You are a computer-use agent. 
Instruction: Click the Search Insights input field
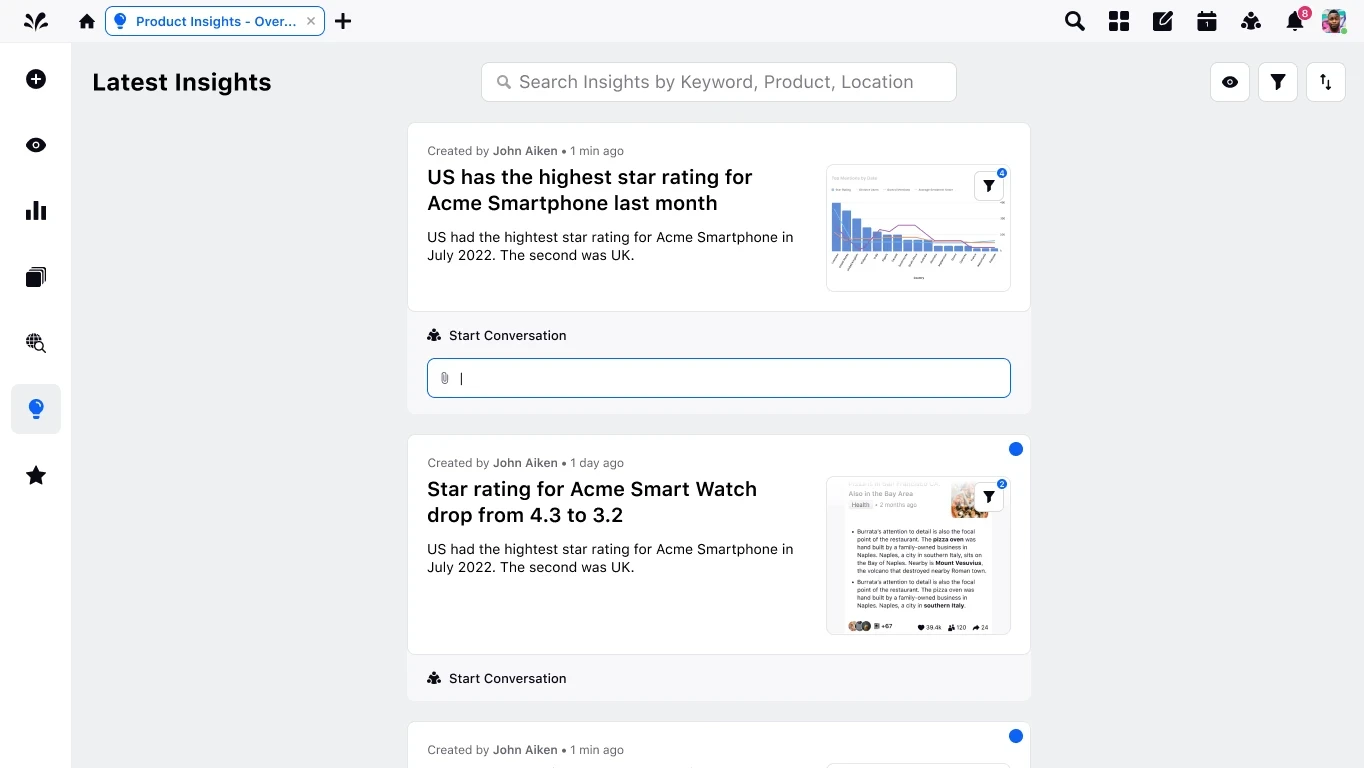click(x=719, y=82)
